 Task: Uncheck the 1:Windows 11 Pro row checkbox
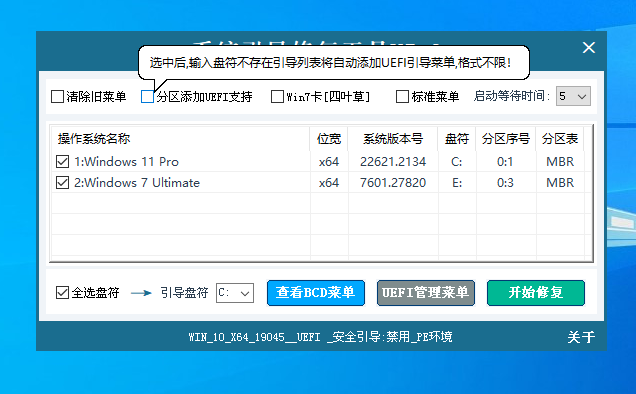[62, 161]
